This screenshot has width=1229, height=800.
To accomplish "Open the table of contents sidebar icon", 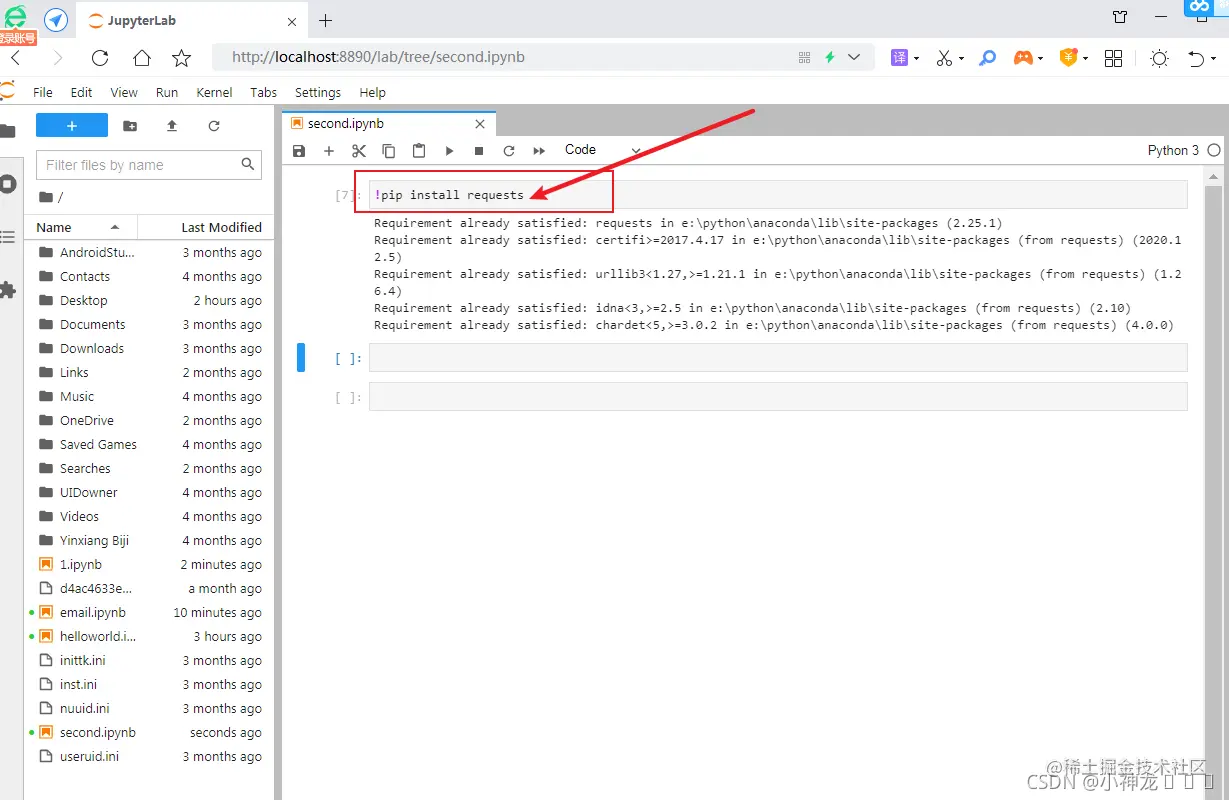I will [x=9, y=237].
